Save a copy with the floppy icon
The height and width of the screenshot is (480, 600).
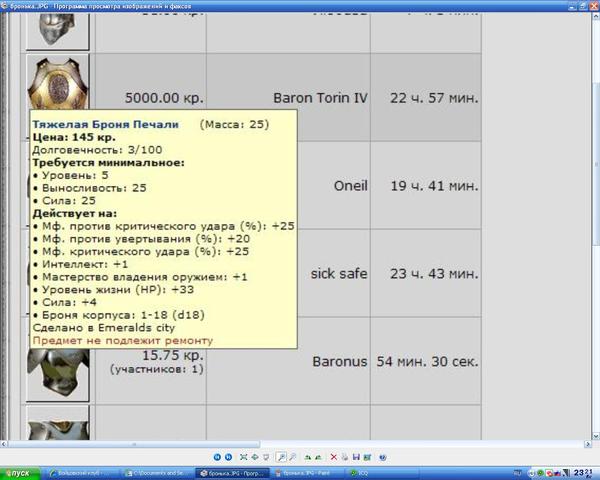(x=356, y=457)
